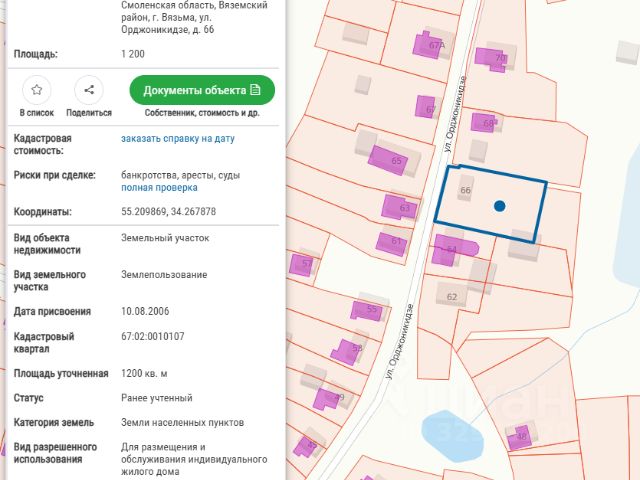Image resolution: width=640 pixels, height=480 pixels.
Task: Click the upper 'ул. Орджоникидзе' street label
Action: 455,114
